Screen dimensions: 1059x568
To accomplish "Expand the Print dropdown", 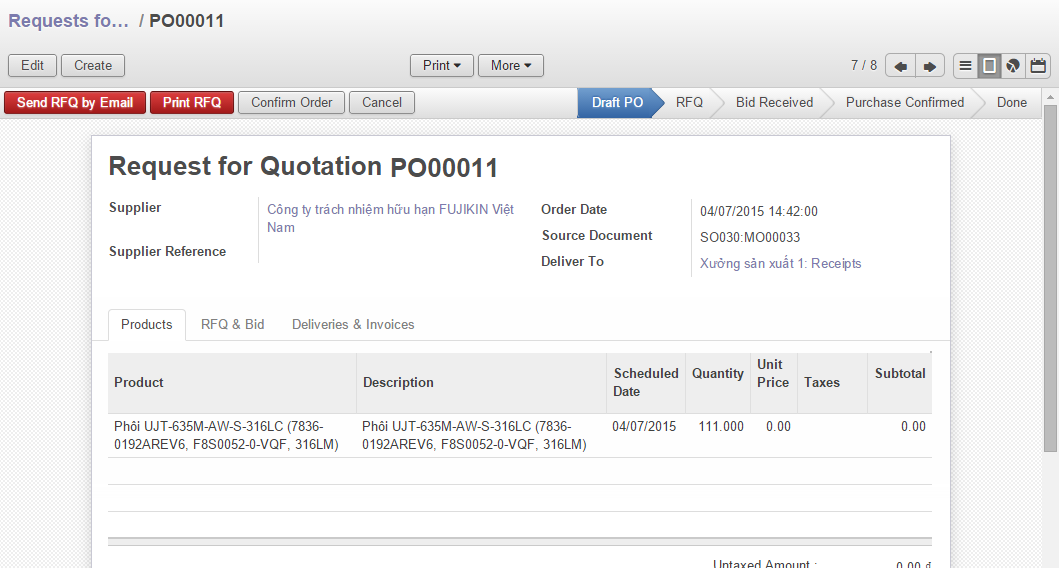I will [x=441, y=66].
